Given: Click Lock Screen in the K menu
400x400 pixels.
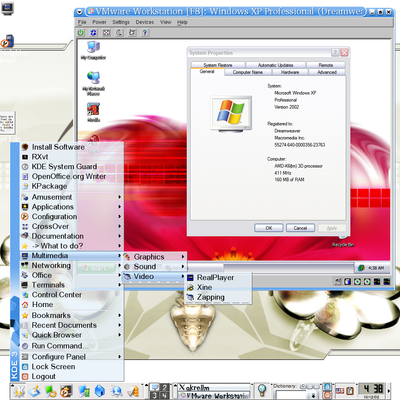Looking at the screenshot, I should pyautogui.click(x=72, y=366).
